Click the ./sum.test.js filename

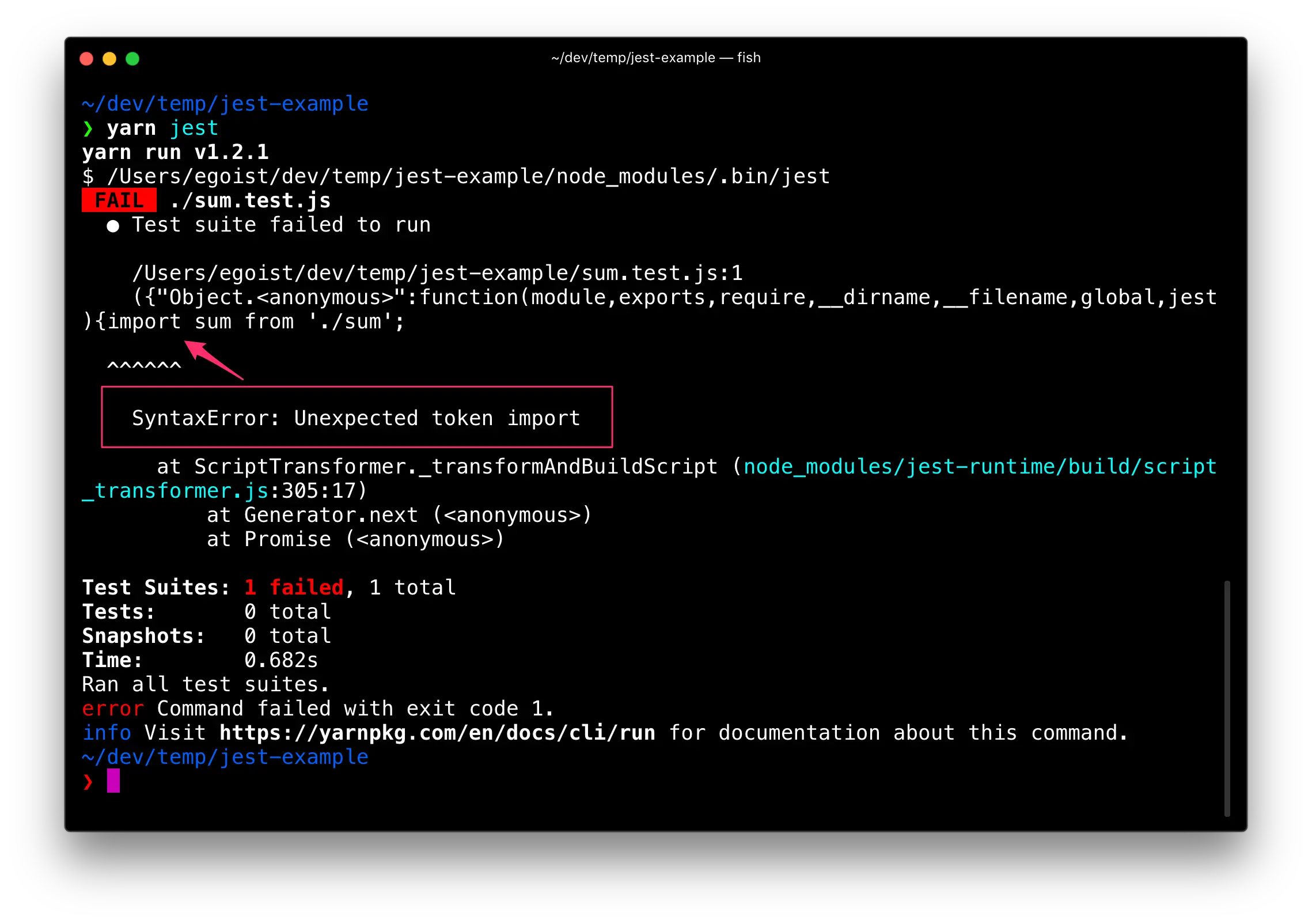pyautogui.click(x=251, y=200)
